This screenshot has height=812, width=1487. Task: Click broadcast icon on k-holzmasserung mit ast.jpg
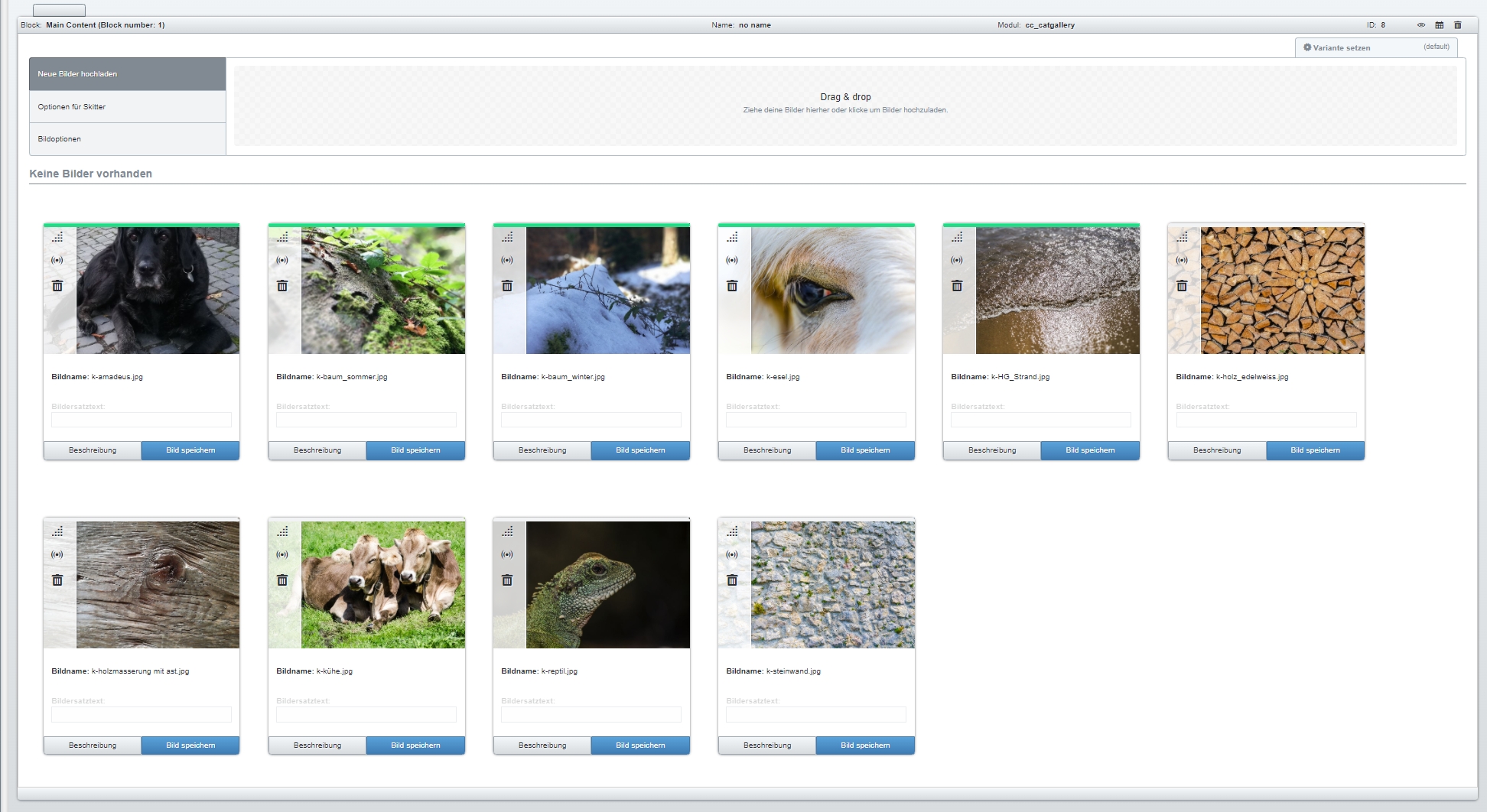(x=57, y=554)
